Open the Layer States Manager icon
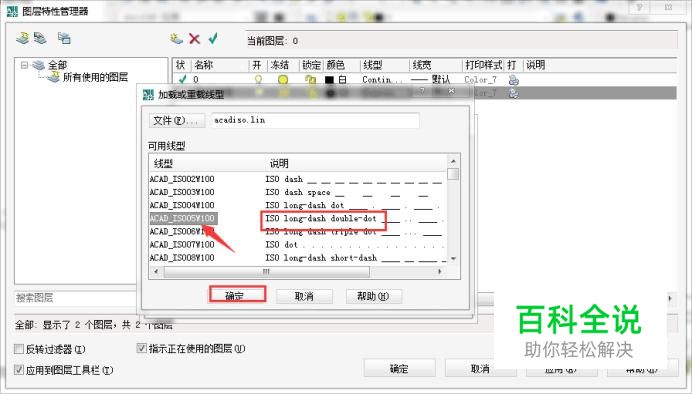 click(x=64, y=38)
